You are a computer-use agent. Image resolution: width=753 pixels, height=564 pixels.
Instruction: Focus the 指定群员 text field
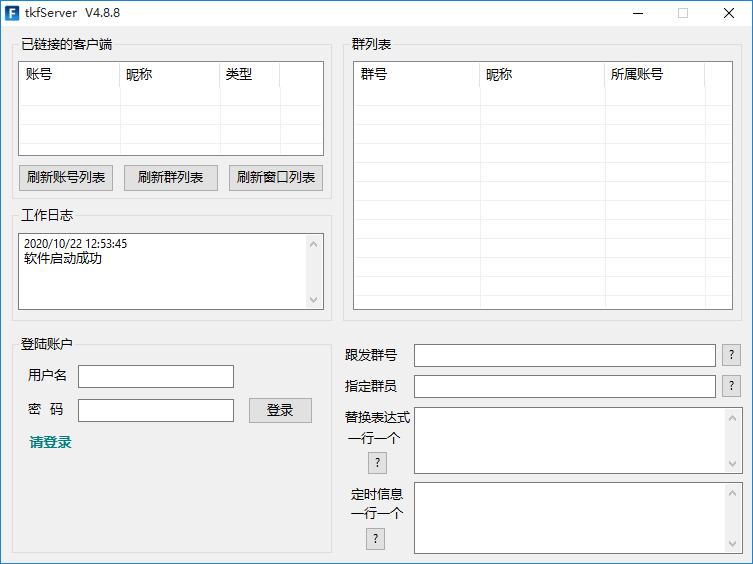click(565, 386)
